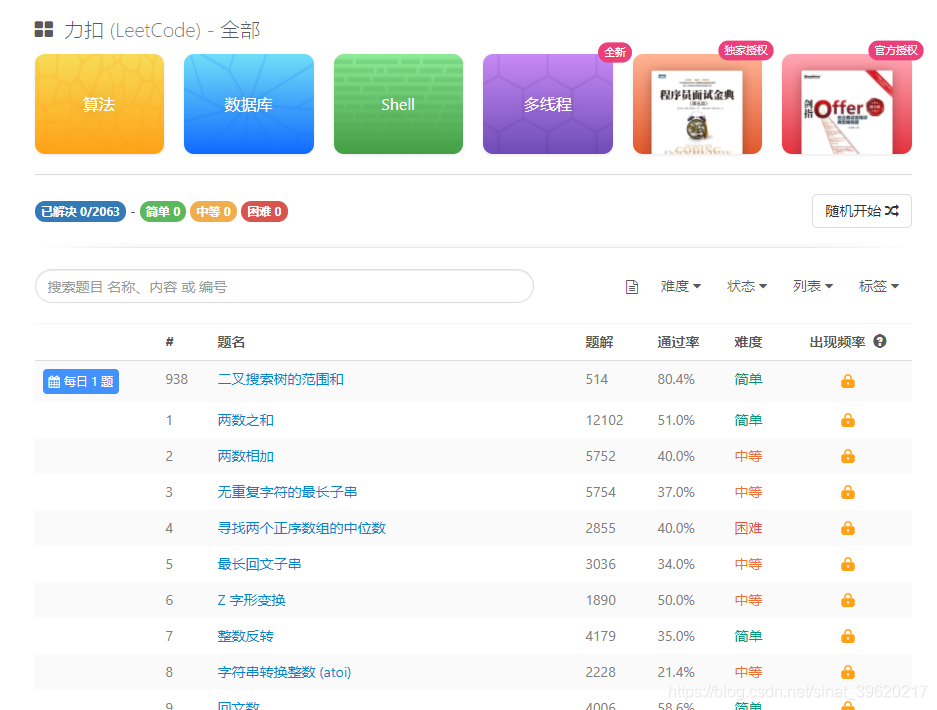937x710 pixels.
Task: Click solutions count 514 in first row
Action: 596,380
